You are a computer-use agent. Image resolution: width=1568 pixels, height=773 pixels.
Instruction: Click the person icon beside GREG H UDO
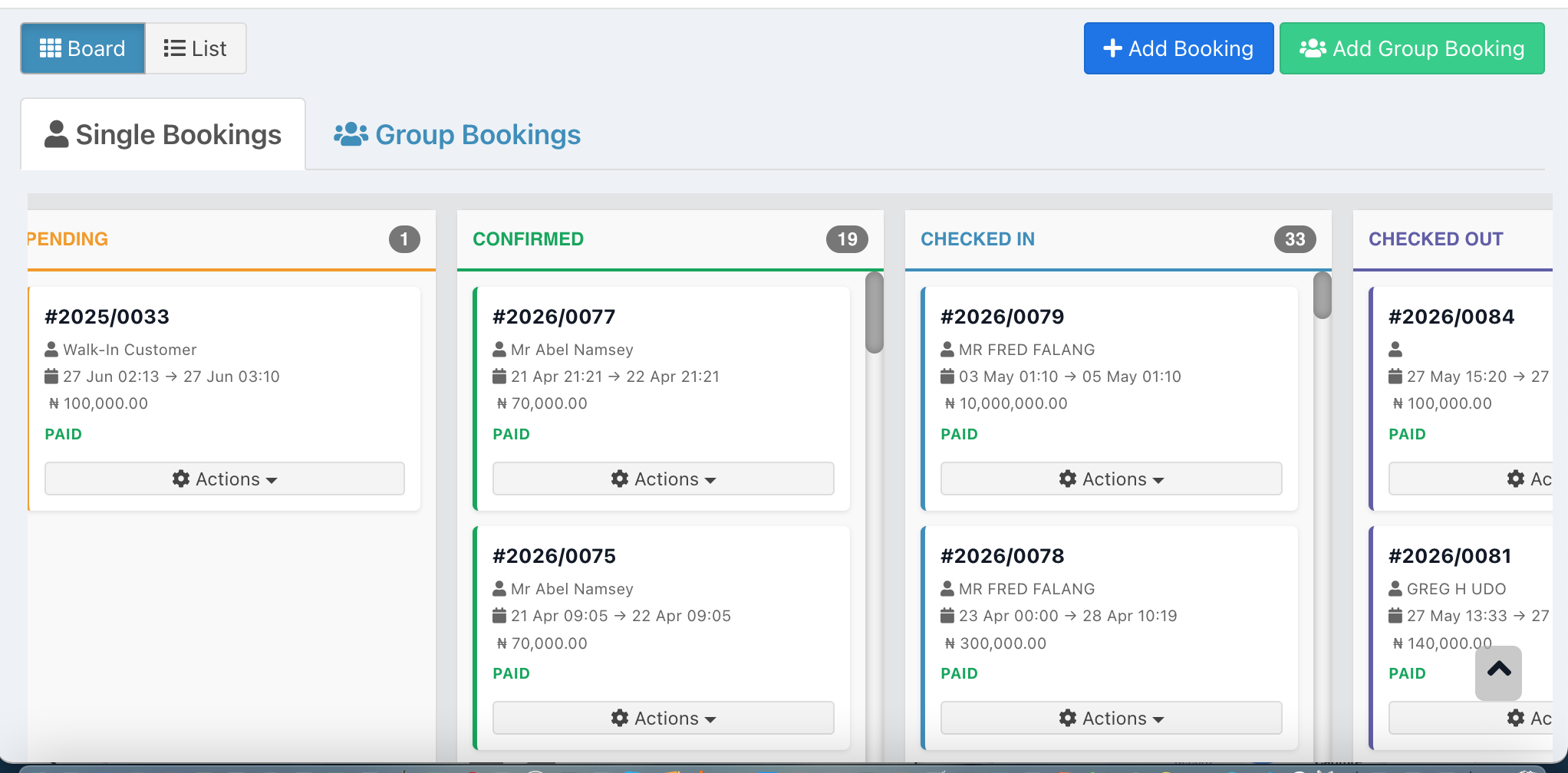point(1395,589)
